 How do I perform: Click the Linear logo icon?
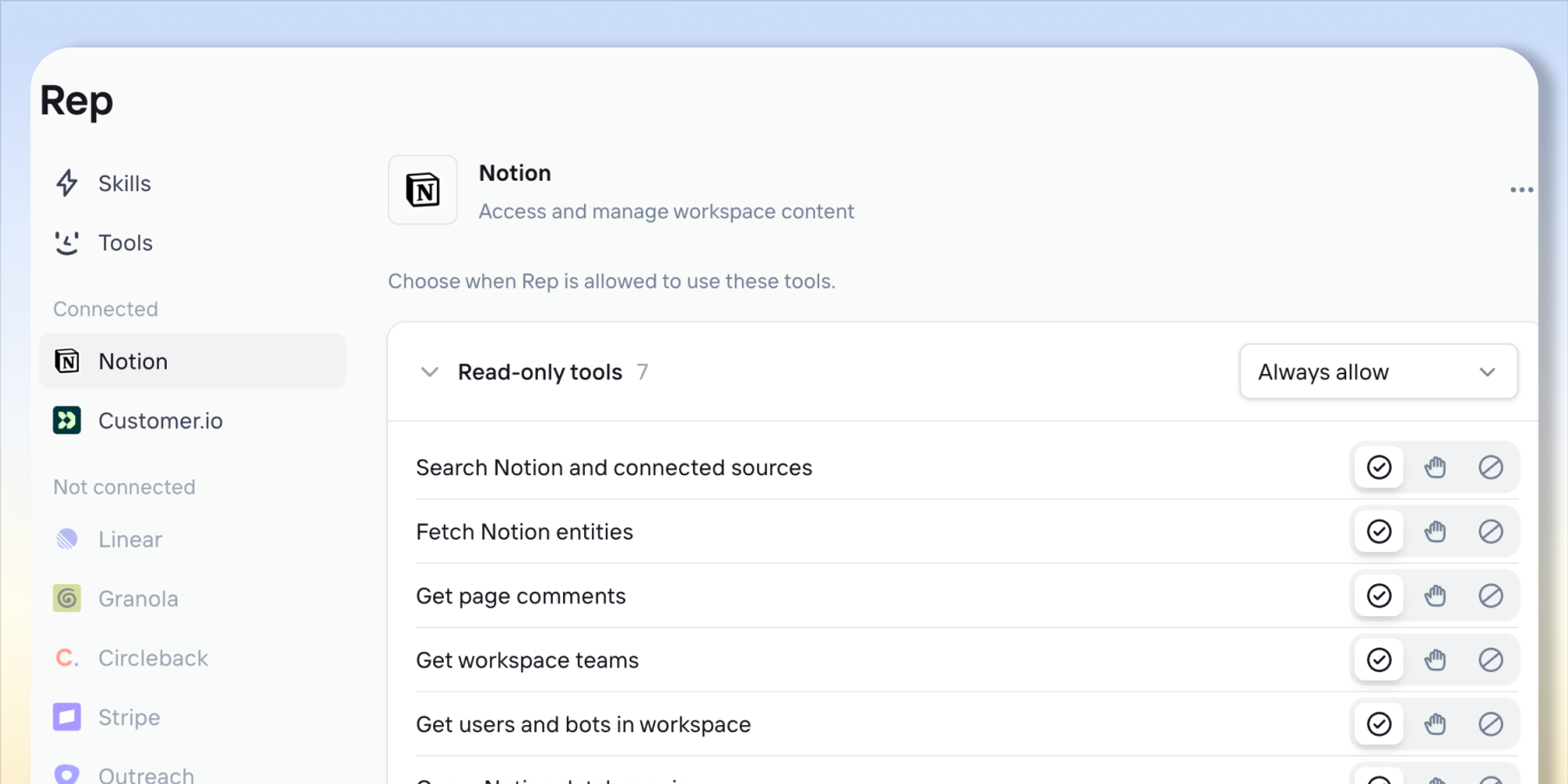(67, 539)
